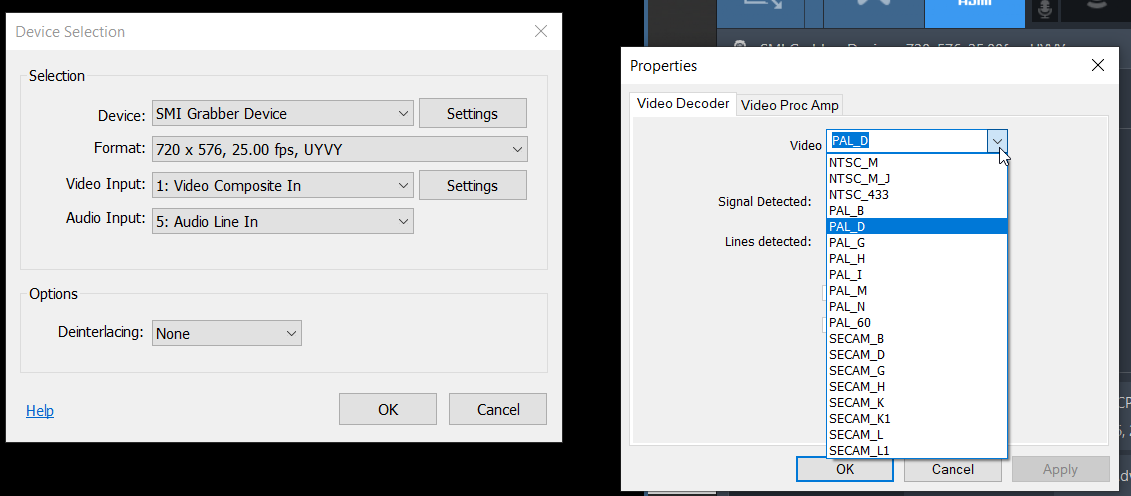
Task: Open the Help link
Action: pos(40,411)
